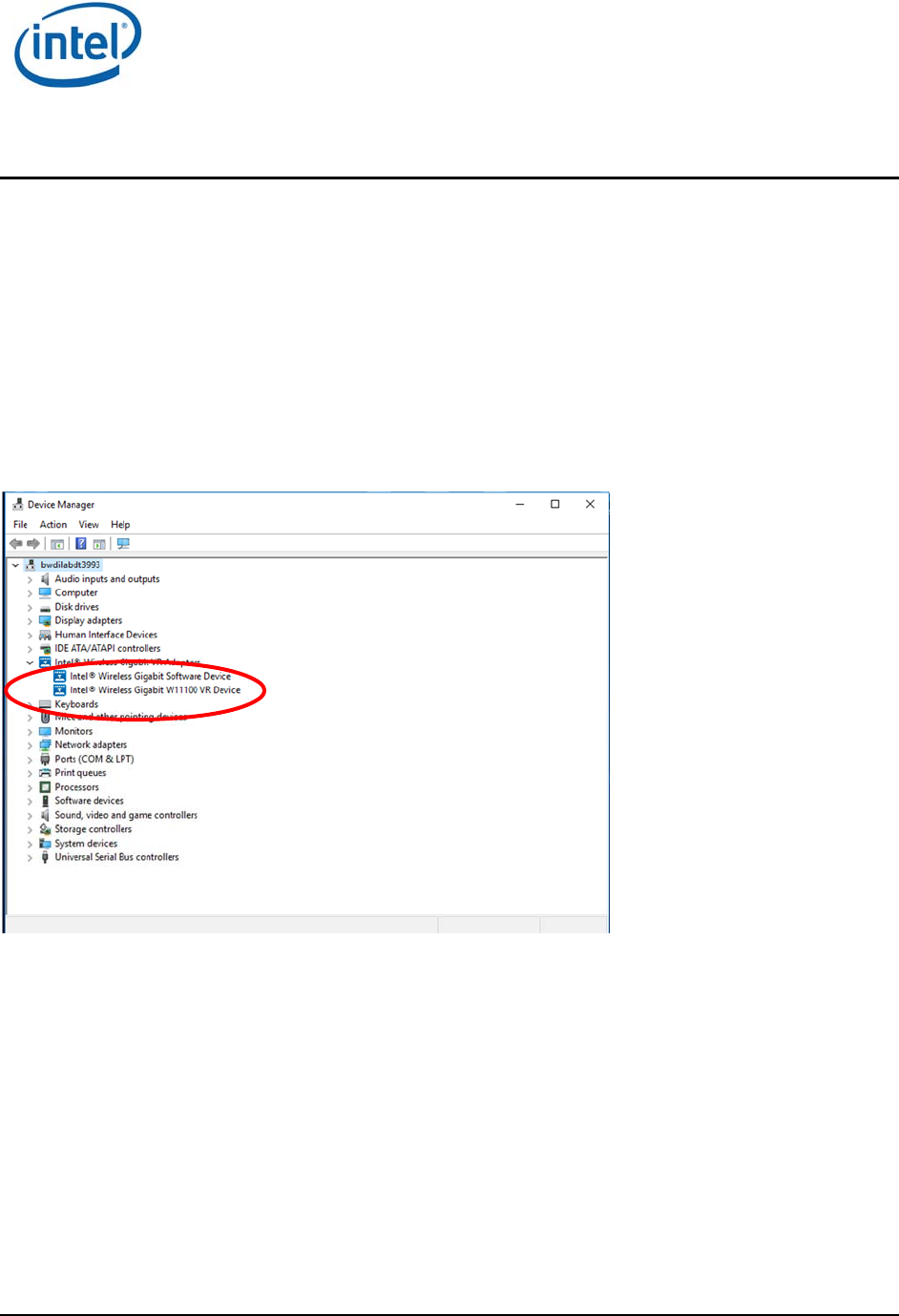
Task: Expand the Universal Serial Bus controllers category
Action: click(x=30, y=858)
